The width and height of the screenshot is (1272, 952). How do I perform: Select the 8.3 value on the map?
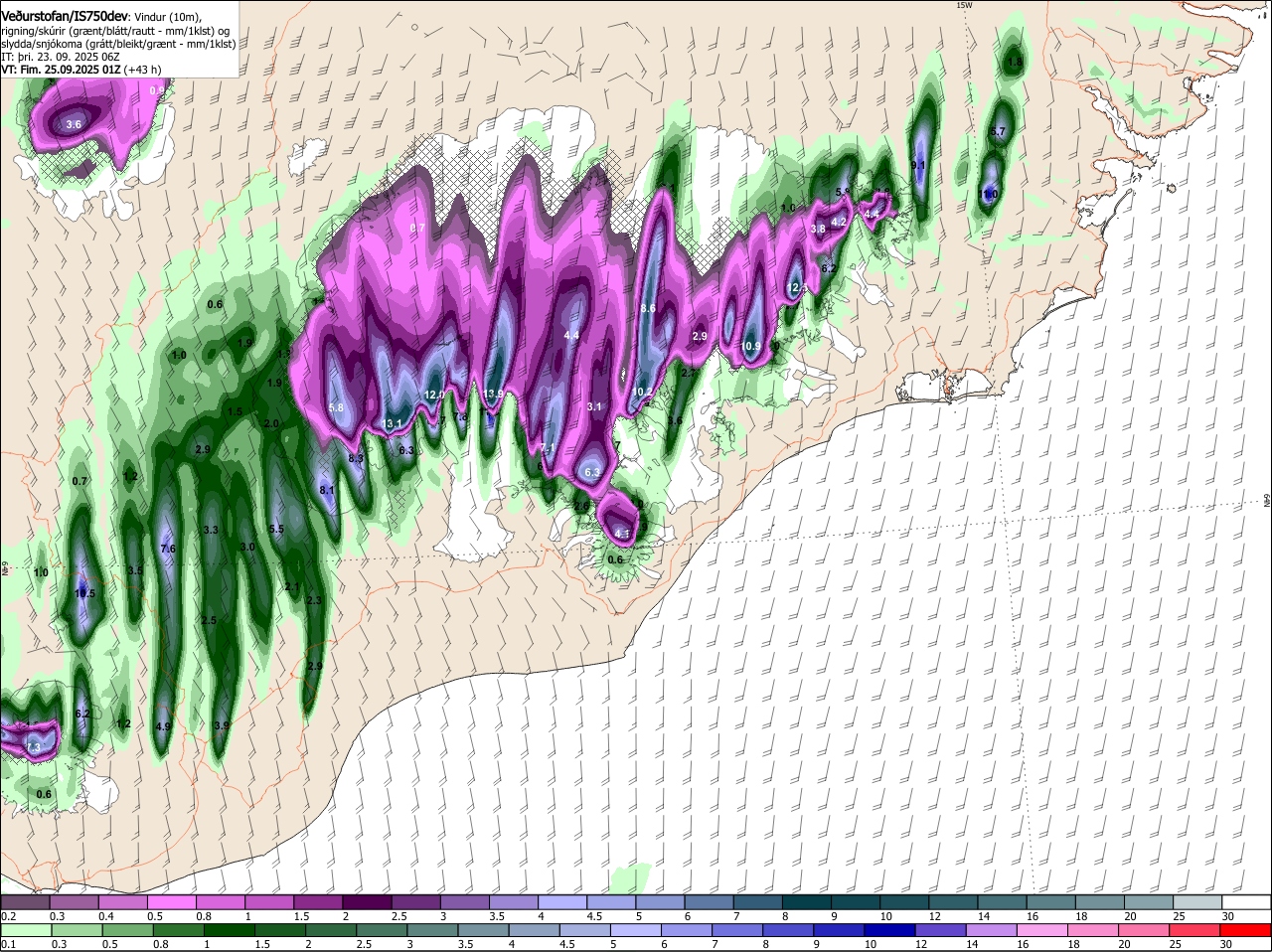(356, 458)
